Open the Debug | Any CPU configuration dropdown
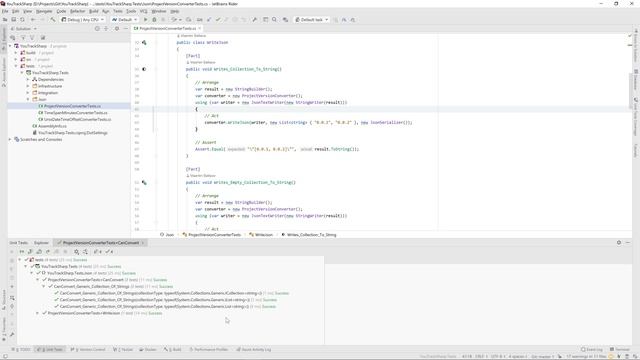 pyautogui.click(x=83, y=20)
